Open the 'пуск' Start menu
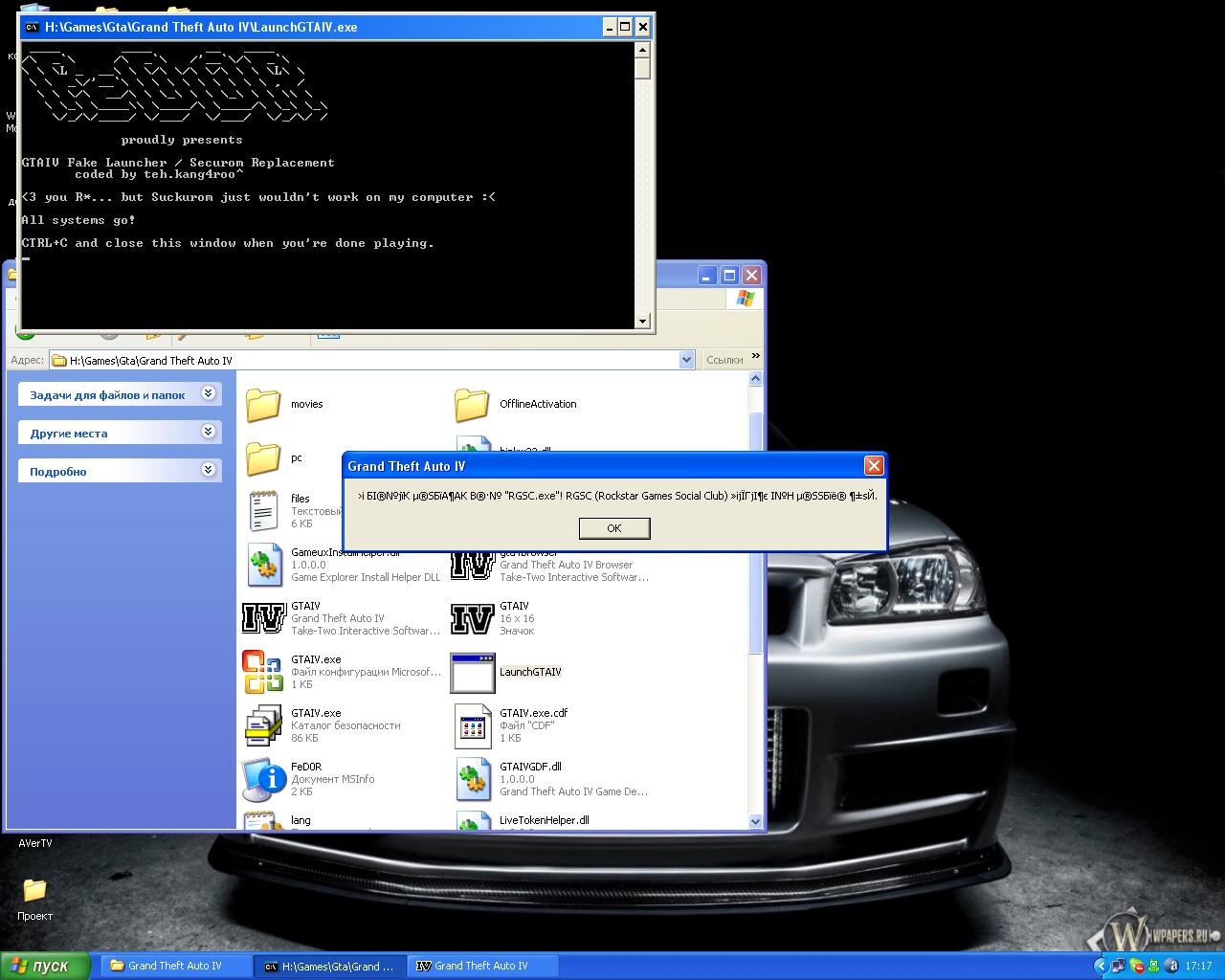 pos(45,967)
